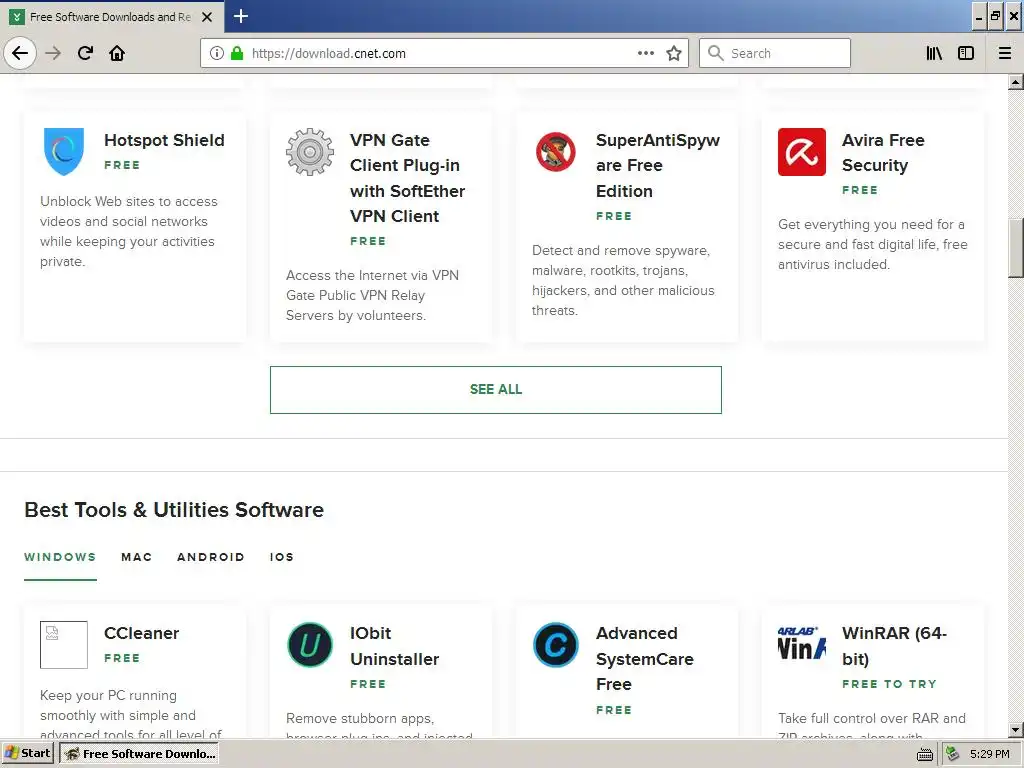Switch to the ANDROID tab
Image resolution: width=1024 pixels, height=768 pixels.
tap(210, 557)
